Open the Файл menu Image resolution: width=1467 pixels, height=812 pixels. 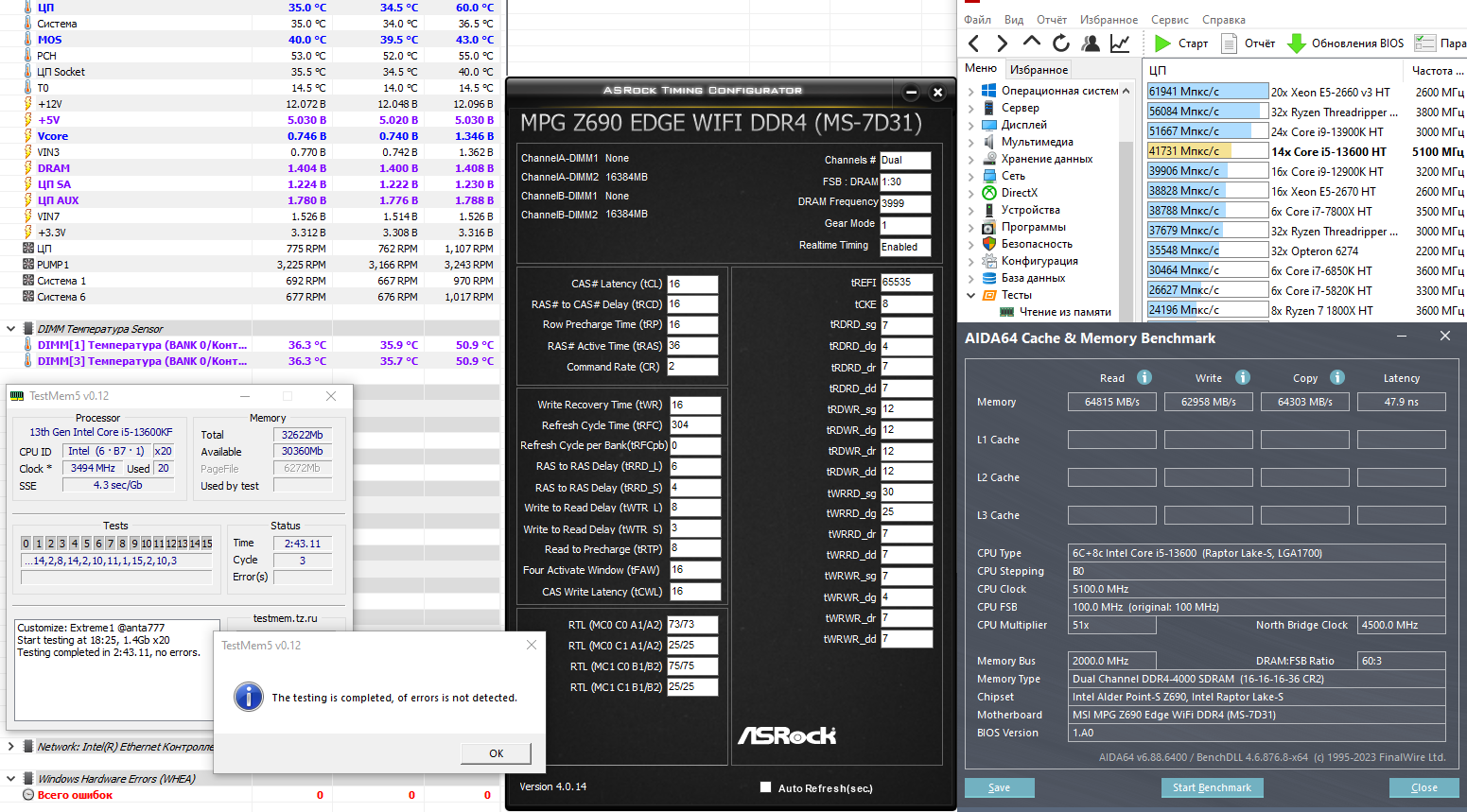point(978,20)
